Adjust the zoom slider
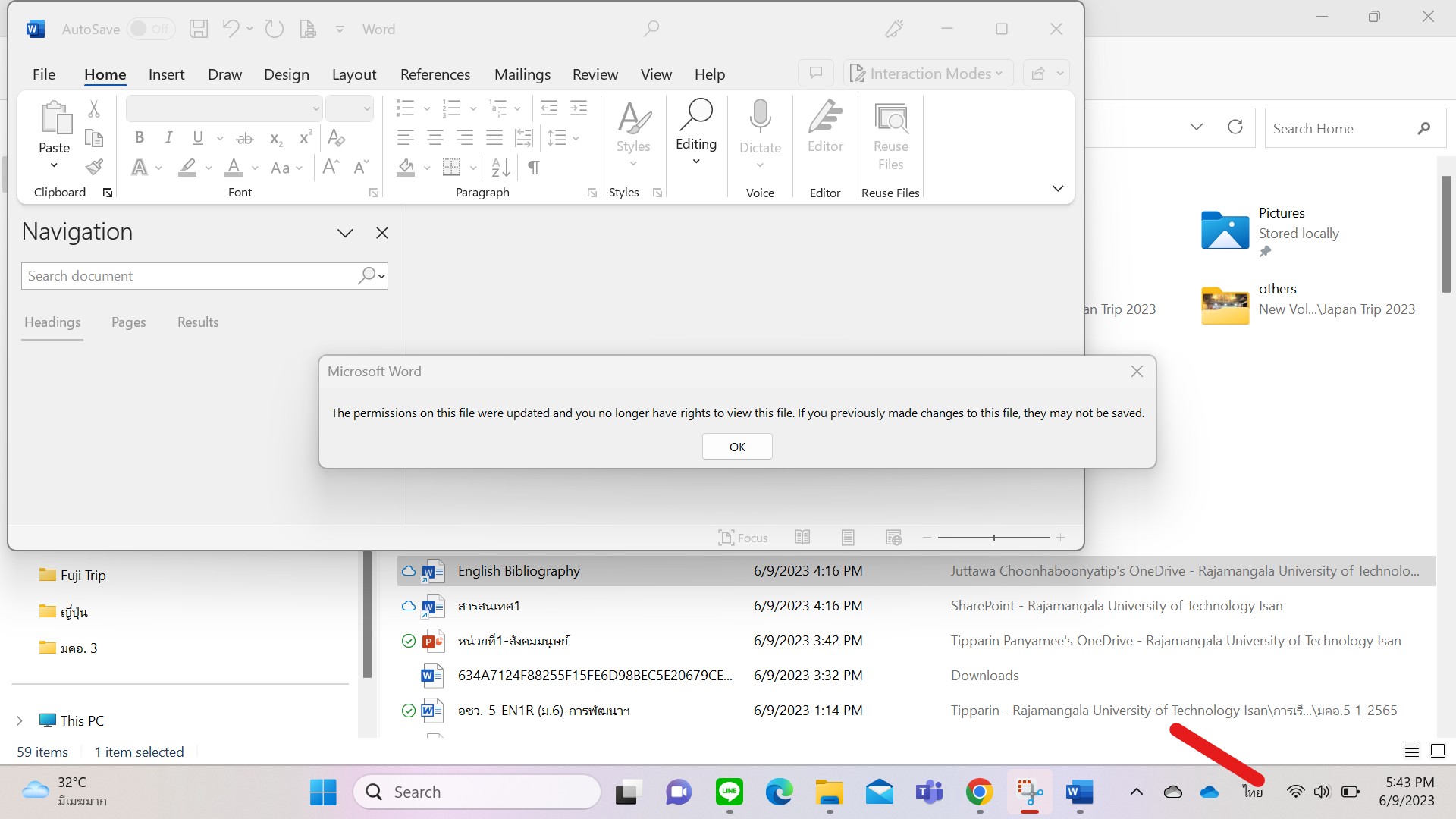The width and height of the screenshot is (1456, 819). (993, 537)
